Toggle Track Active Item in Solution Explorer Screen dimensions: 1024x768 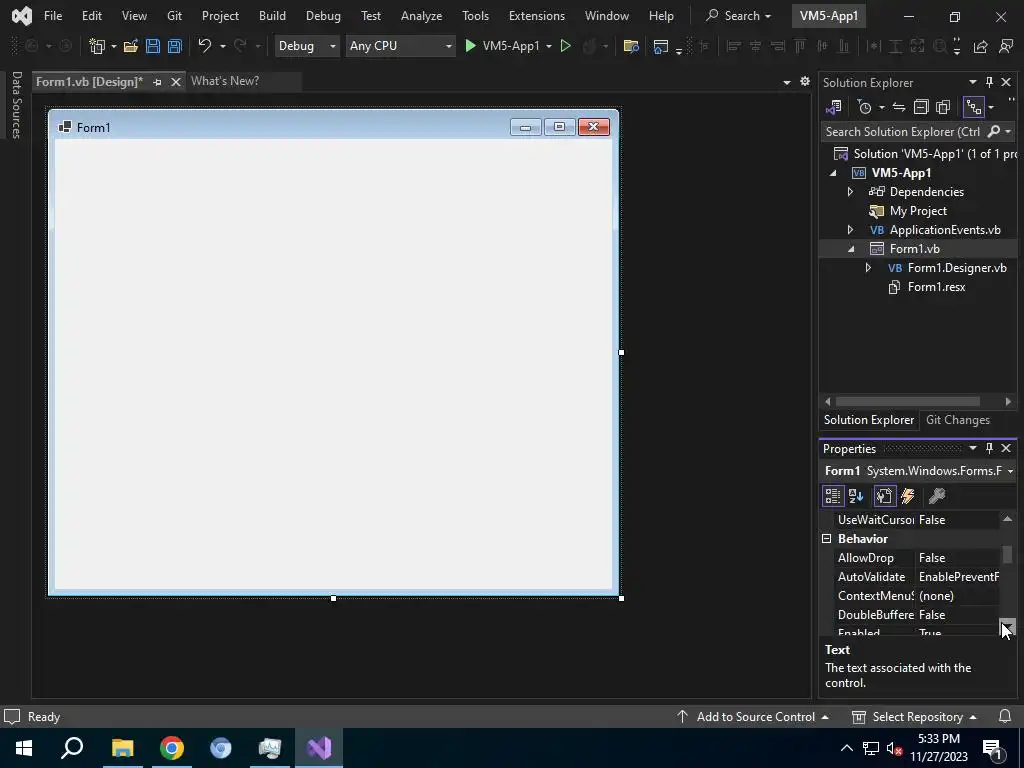(x=974, y=107)
